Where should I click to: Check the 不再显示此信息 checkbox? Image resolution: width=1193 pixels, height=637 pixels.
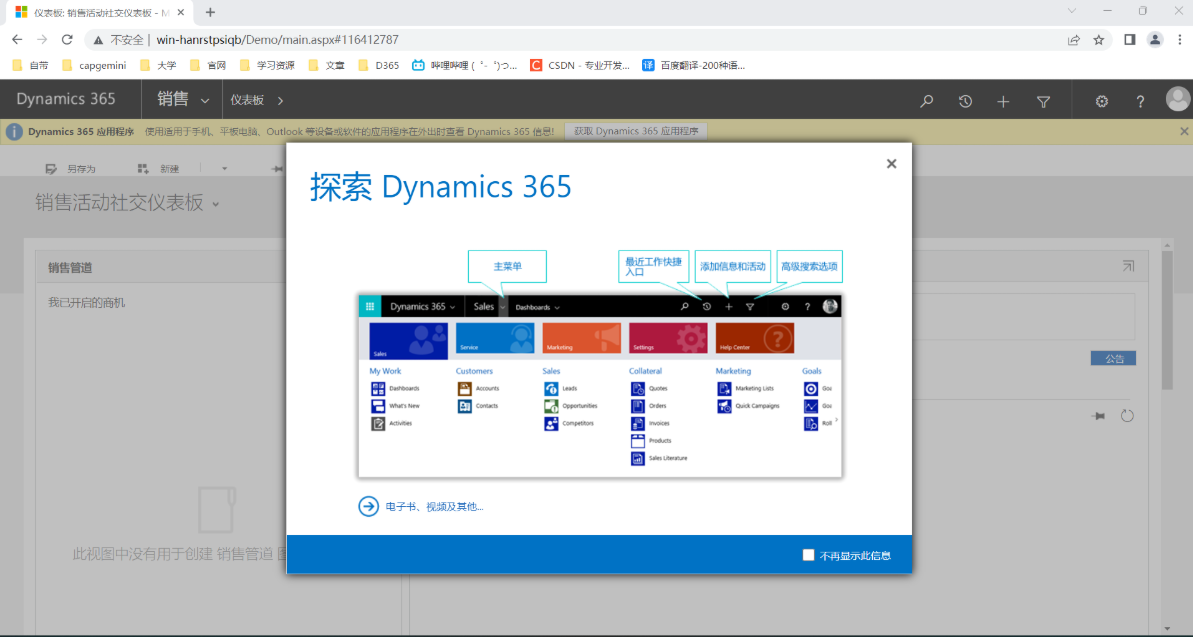808,555
